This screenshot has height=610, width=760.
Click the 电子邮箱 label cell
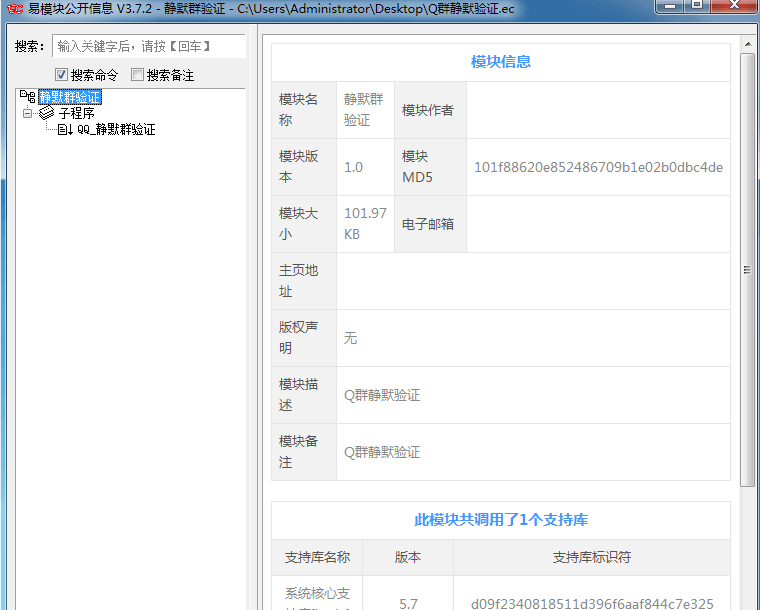click(x=430, y=224)
